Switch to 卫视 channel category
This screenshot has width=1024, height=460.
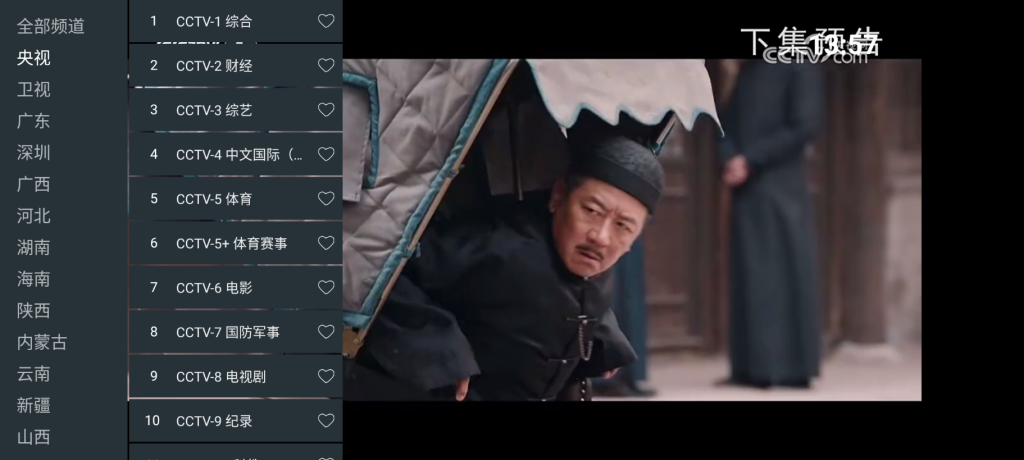(x=34, y=89)
